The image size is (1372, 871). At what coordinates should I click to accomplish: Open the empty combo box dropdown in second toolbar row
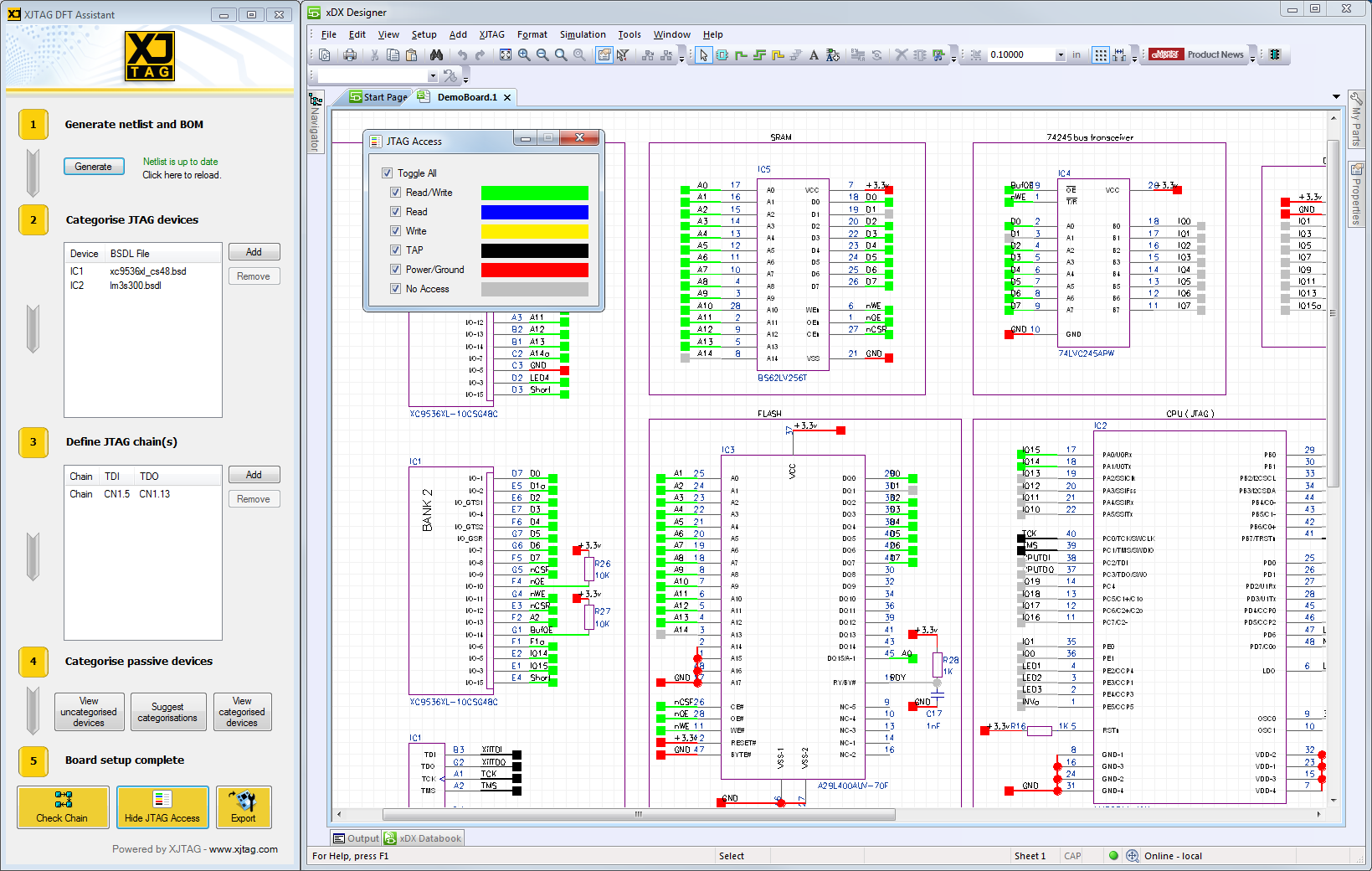[x=433, y=76]
